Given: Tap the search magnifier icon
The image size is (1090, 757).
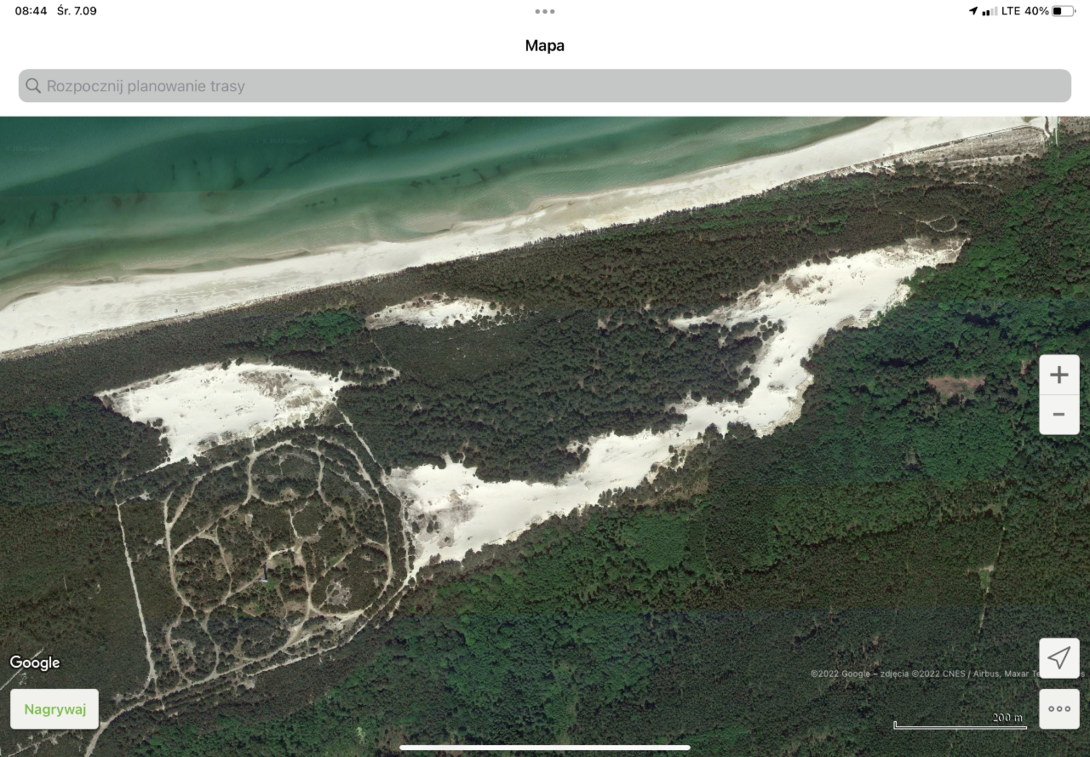Looking at the screenshot, I should (x=33, y=86).
